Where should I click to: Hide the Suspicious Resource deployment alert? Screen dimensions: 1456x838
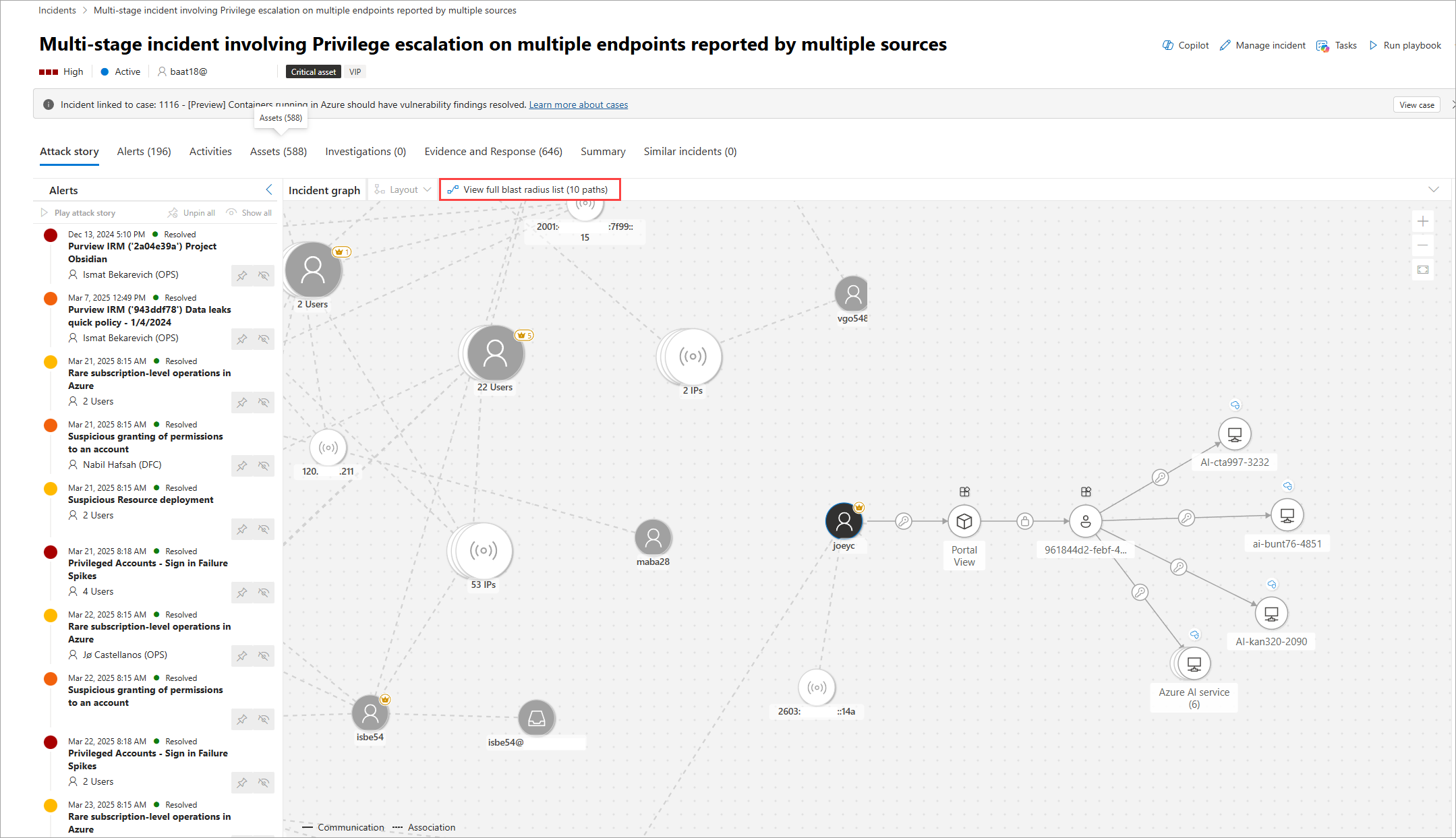(264, 529)
